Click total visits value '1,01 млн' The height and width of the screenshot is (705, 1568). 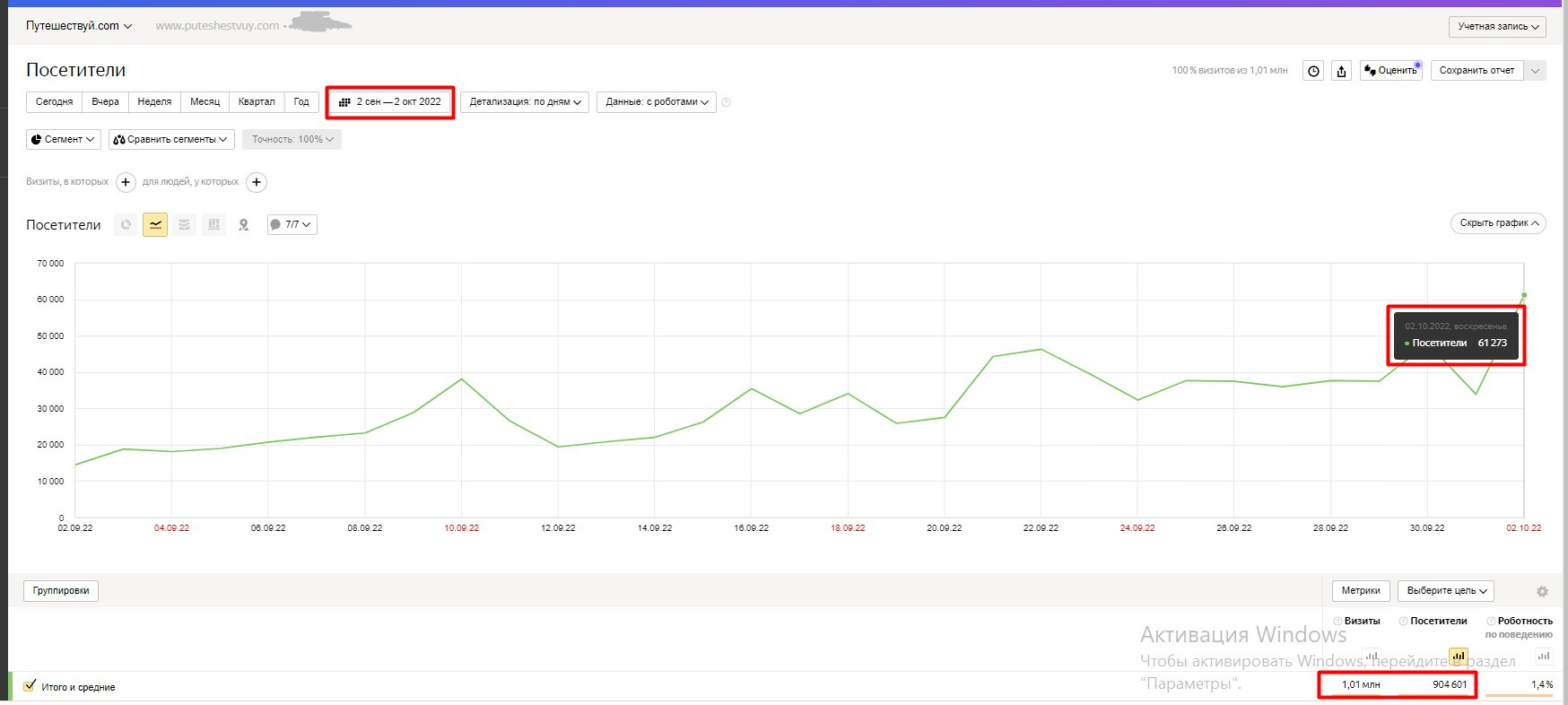1361,685
